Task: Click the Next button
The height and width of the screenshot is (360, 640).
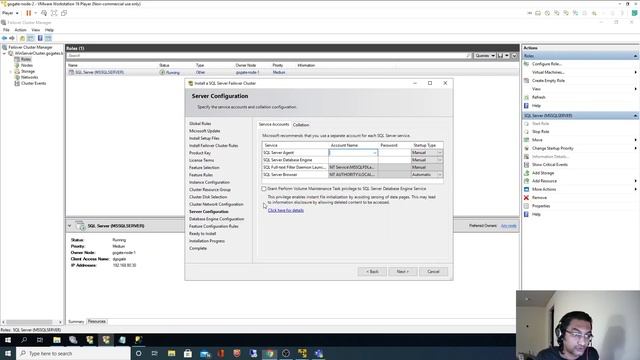Action: [x=402, y=271]
